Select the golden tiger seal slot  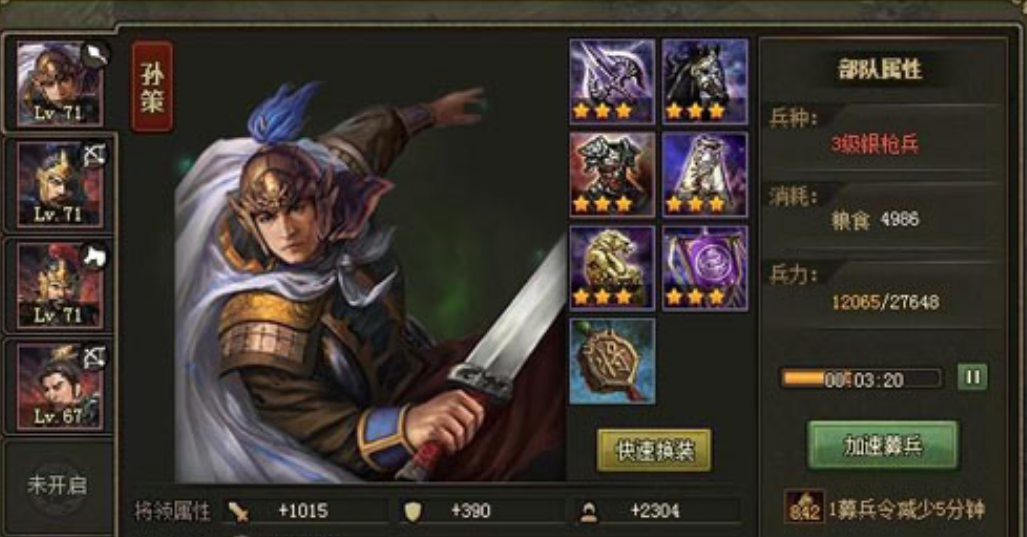[x=612, y=268]
